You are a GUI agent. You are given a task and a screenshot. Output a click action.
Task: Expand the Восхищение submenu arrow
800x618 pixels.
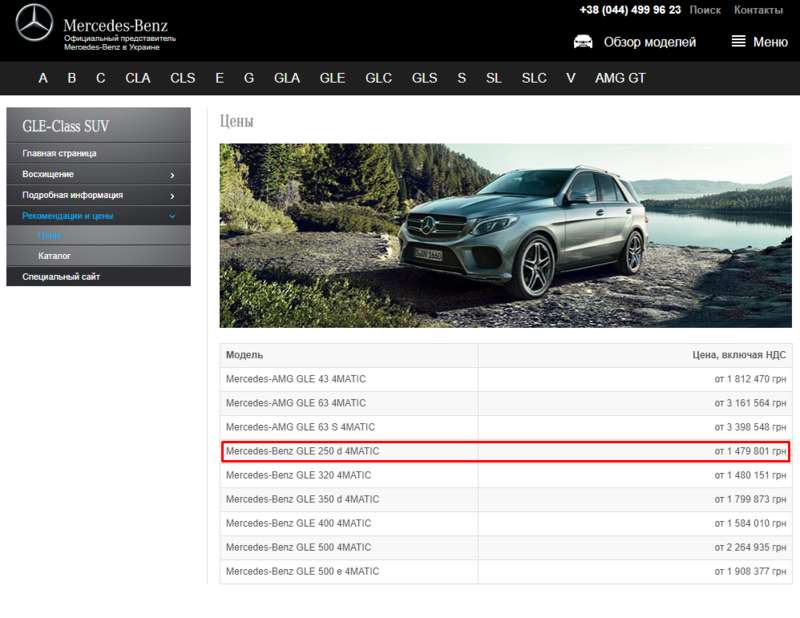tap(172, 175)
